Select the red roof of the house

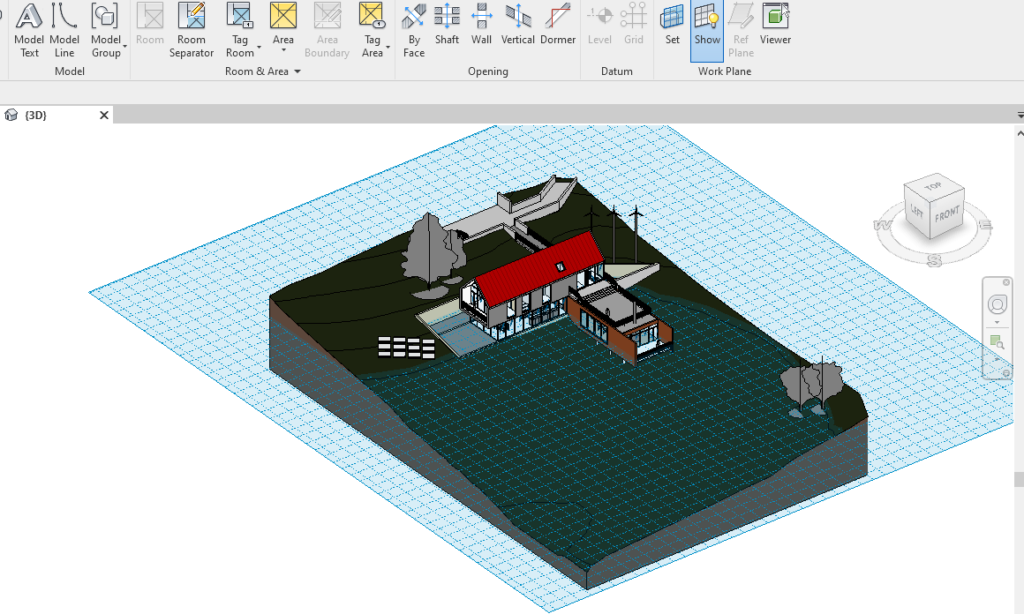pyautogui.click(x=539, y=268)
